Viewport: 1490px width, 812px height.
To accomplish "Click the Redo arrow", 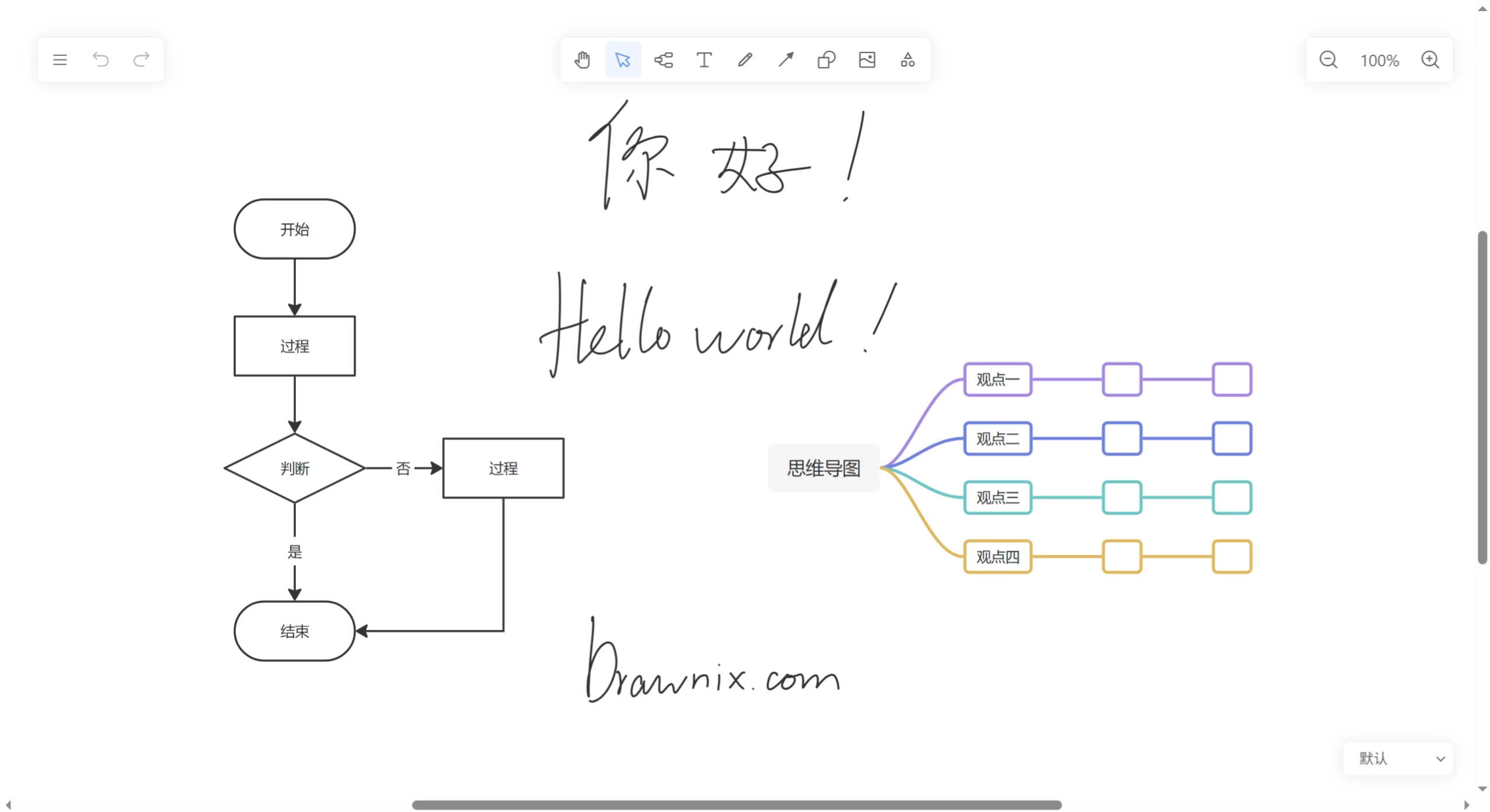I will (x=140, y=59).
